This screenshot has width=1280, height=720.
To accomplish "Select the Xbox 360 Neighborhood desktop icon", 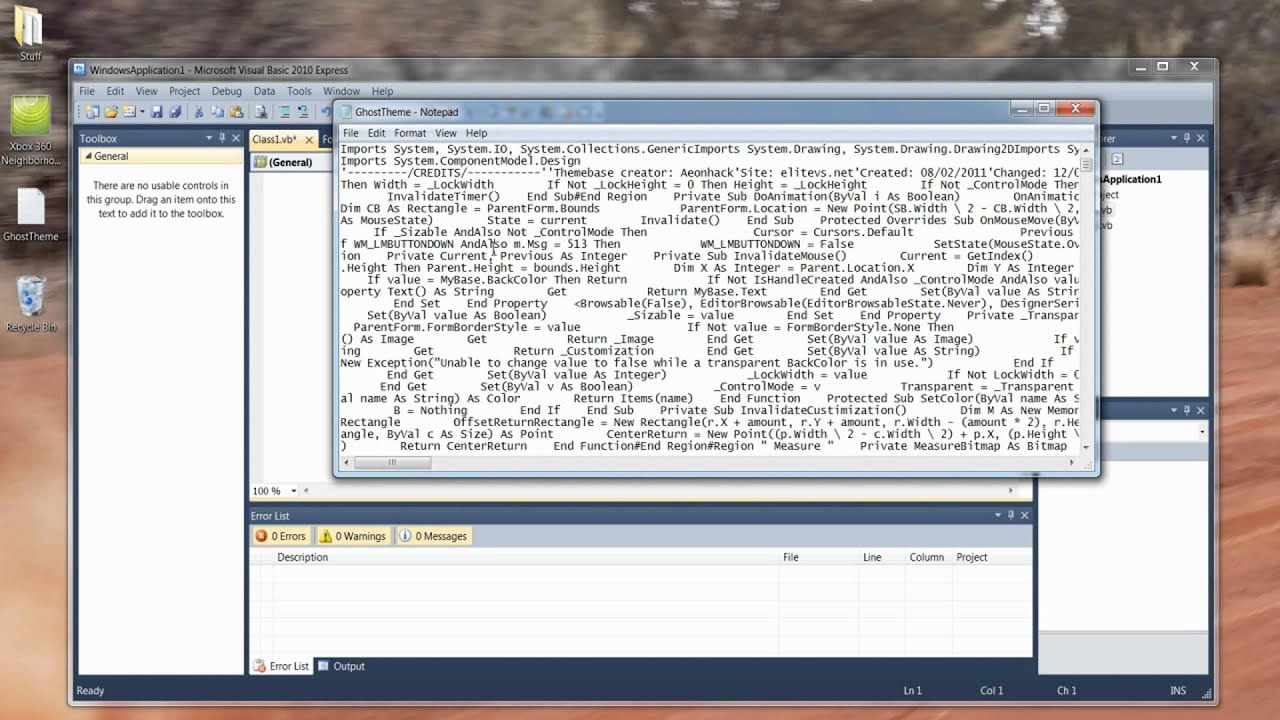I will (x=31, y=131).
